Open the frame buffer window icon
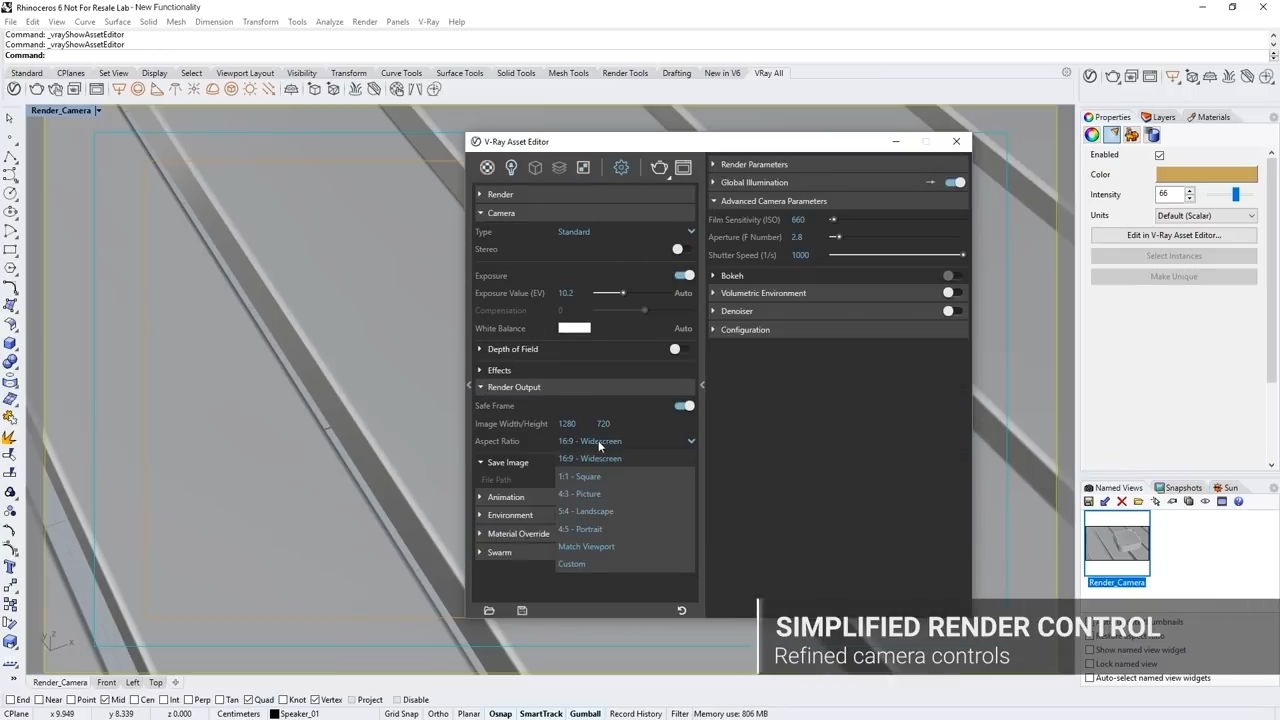 (684, 168)
